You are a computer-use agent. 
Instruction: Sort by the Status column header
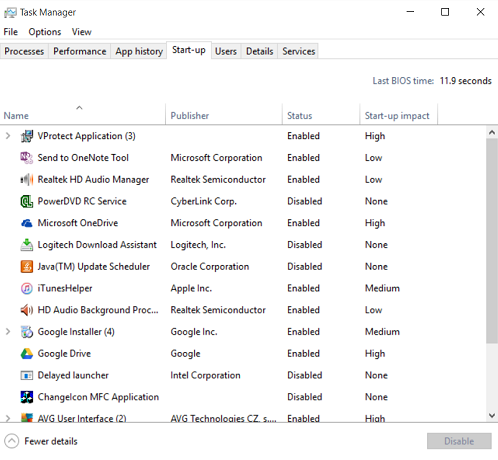point(321,114)
